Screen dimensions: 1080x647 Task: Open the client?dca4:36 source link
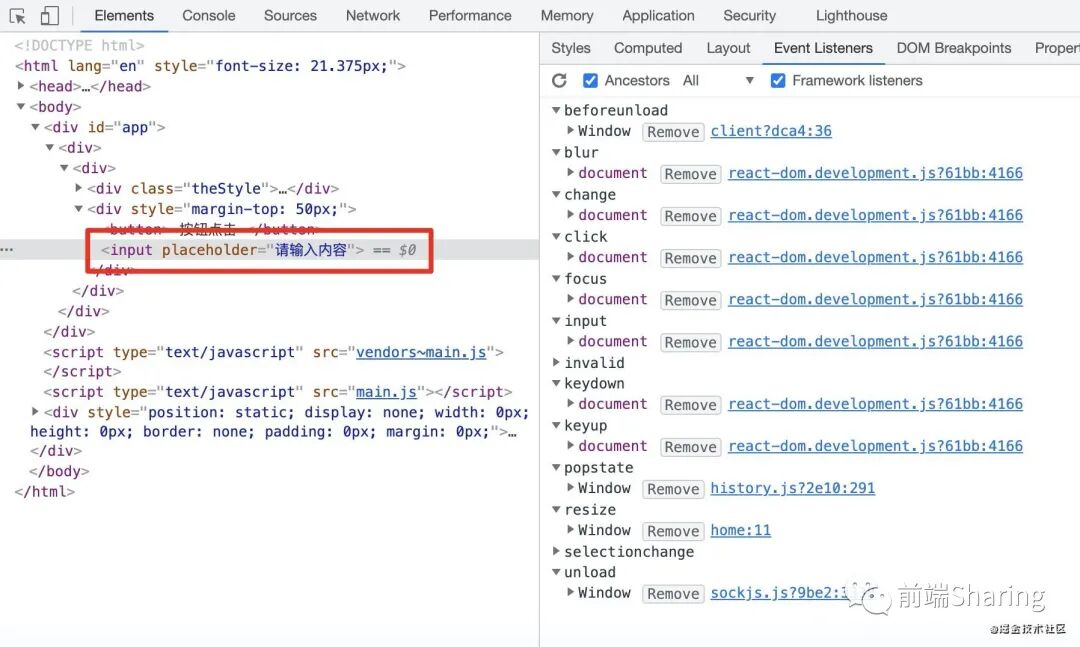(771, 131)
